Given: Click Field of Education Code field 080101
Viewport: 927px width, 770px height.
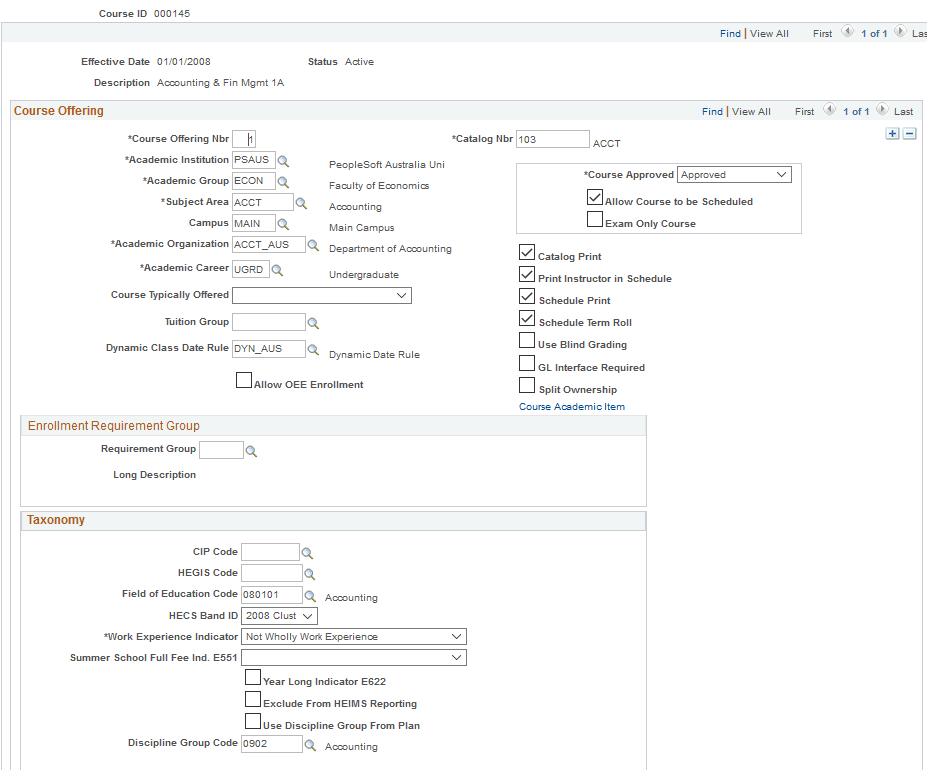Looking at the screenshot, I should pos(272,594).
